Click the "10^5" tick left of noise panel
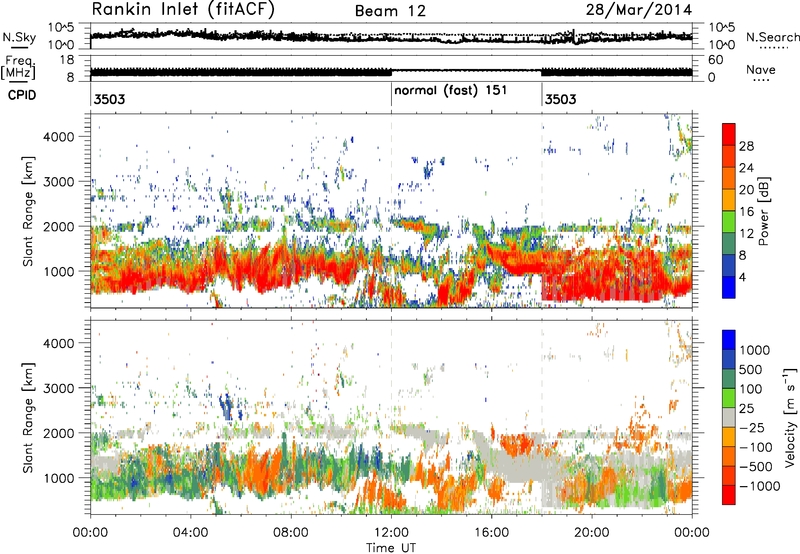Image resolution: width=800 pixels, height=554 pixels. 61,27
